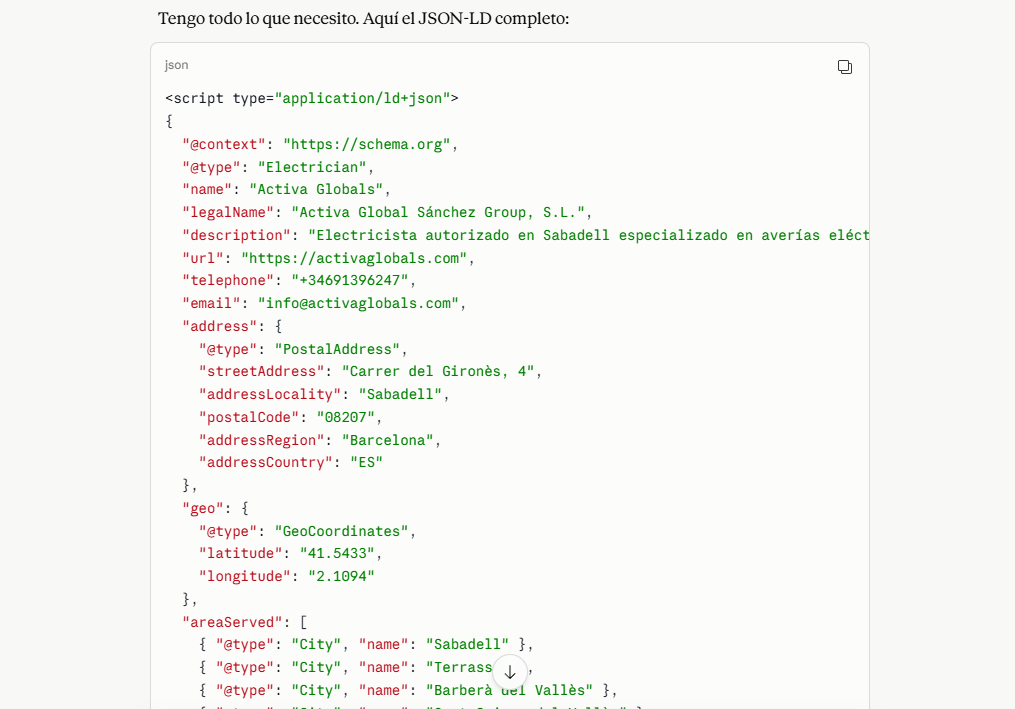
Task: Click the City entry "Barberà del Vallès"
Action: [x=408, y=690]
